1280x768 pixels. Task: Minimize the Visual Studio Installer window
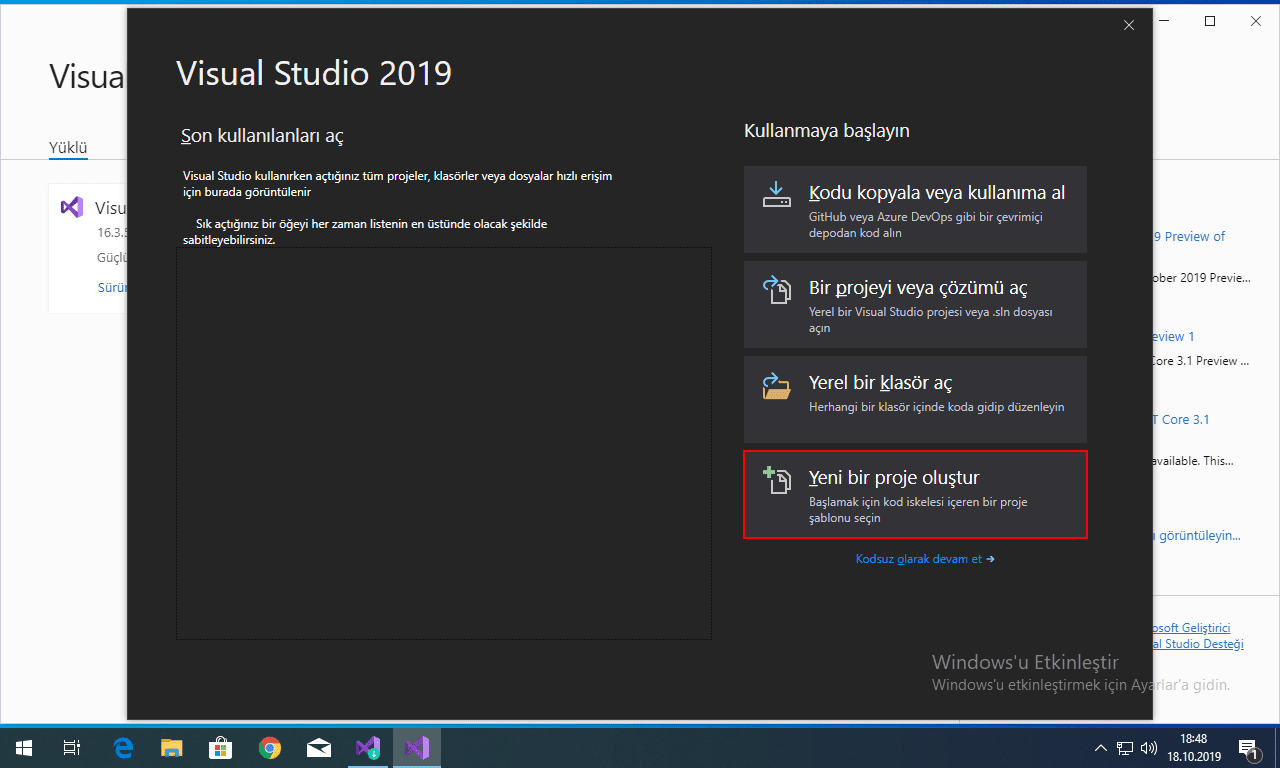point(1166,21)
